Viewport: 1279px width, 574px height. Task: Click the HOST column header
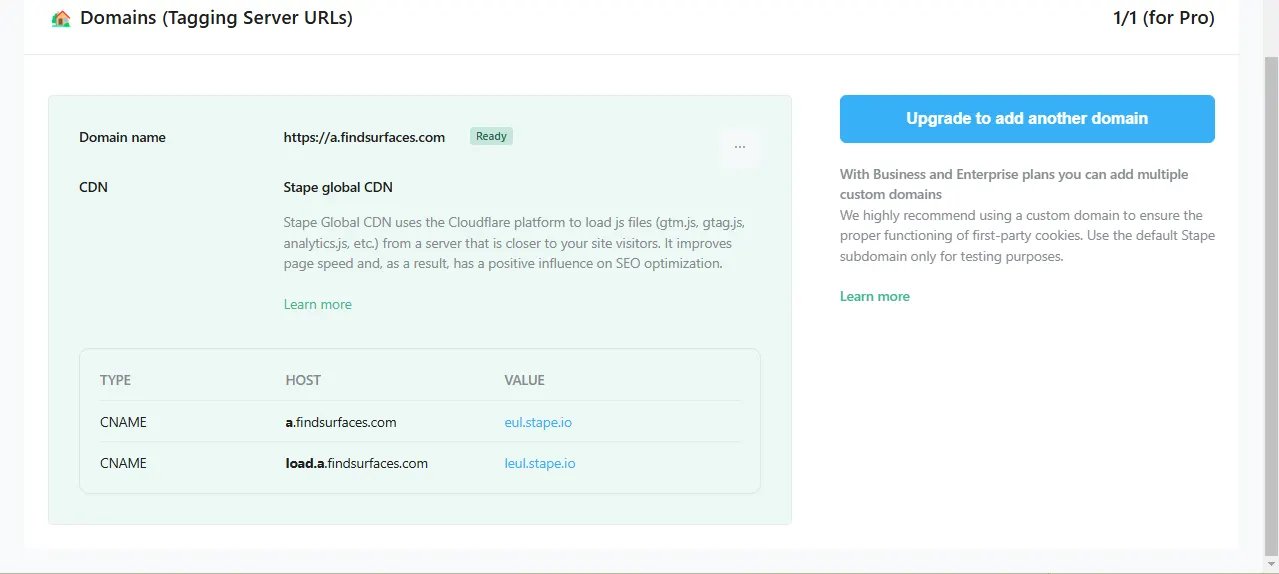click(303, 380)
